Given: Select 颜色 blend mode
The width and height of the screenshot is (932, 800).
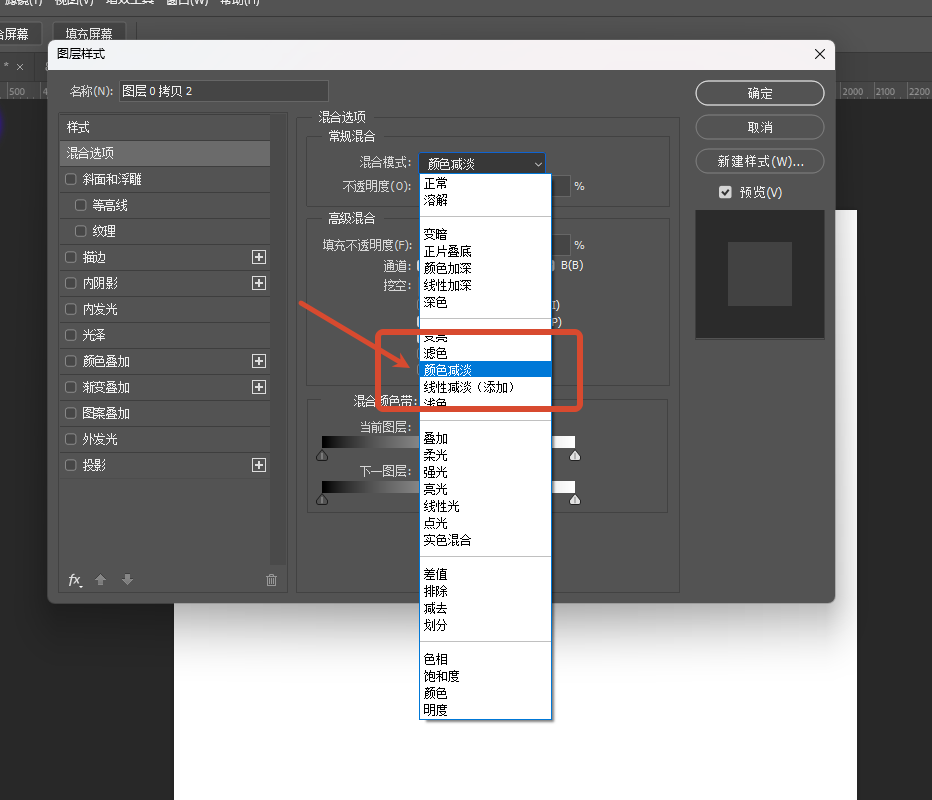Looking at the screenshot, I should 486,693.
